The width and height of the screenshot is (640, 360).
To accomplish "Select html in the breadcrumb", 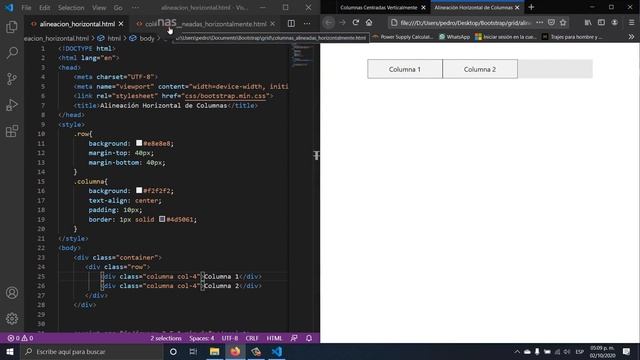I will tap(114, 38).
